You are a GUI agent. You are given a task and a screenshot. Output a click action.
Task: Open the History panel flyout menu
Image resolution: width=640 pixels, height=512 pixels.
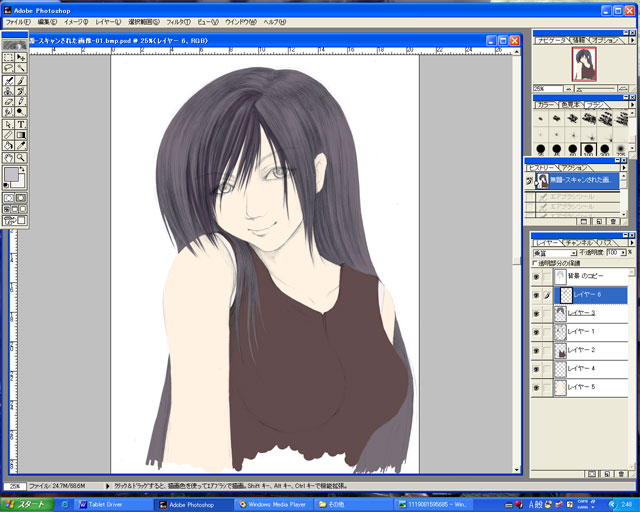click(623, 168)
